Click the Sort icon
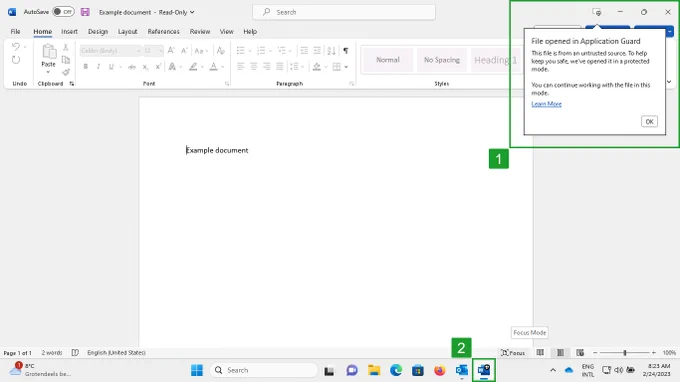The image size is (680, 382). tap(331, 51)
